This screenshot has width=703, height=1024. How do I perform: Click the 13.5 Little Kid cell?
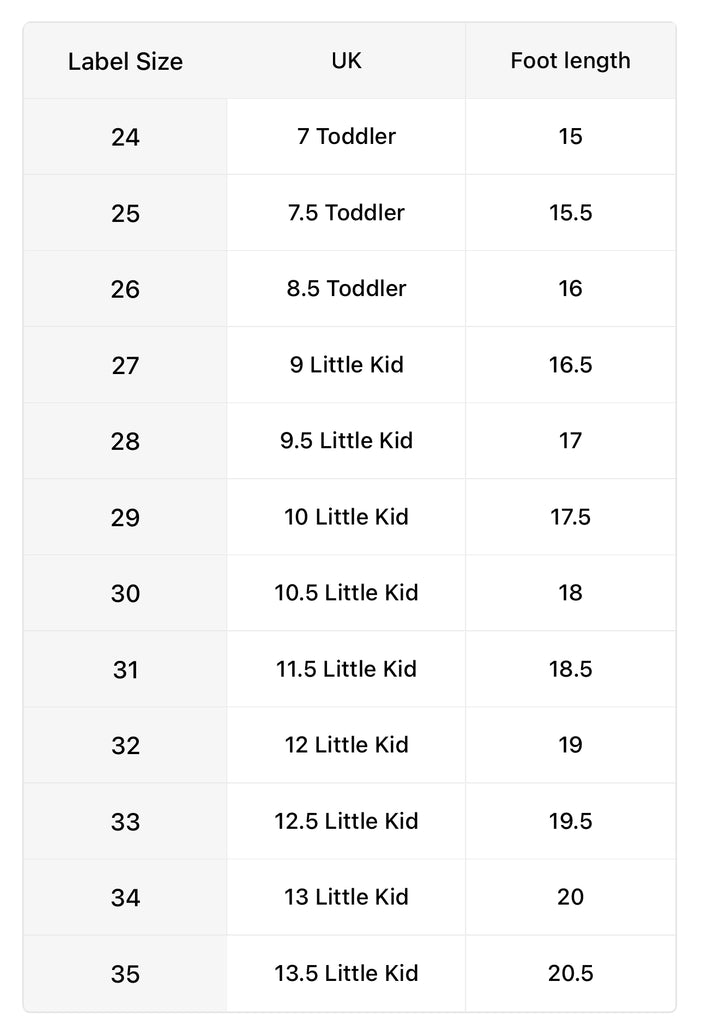(346, 973)
